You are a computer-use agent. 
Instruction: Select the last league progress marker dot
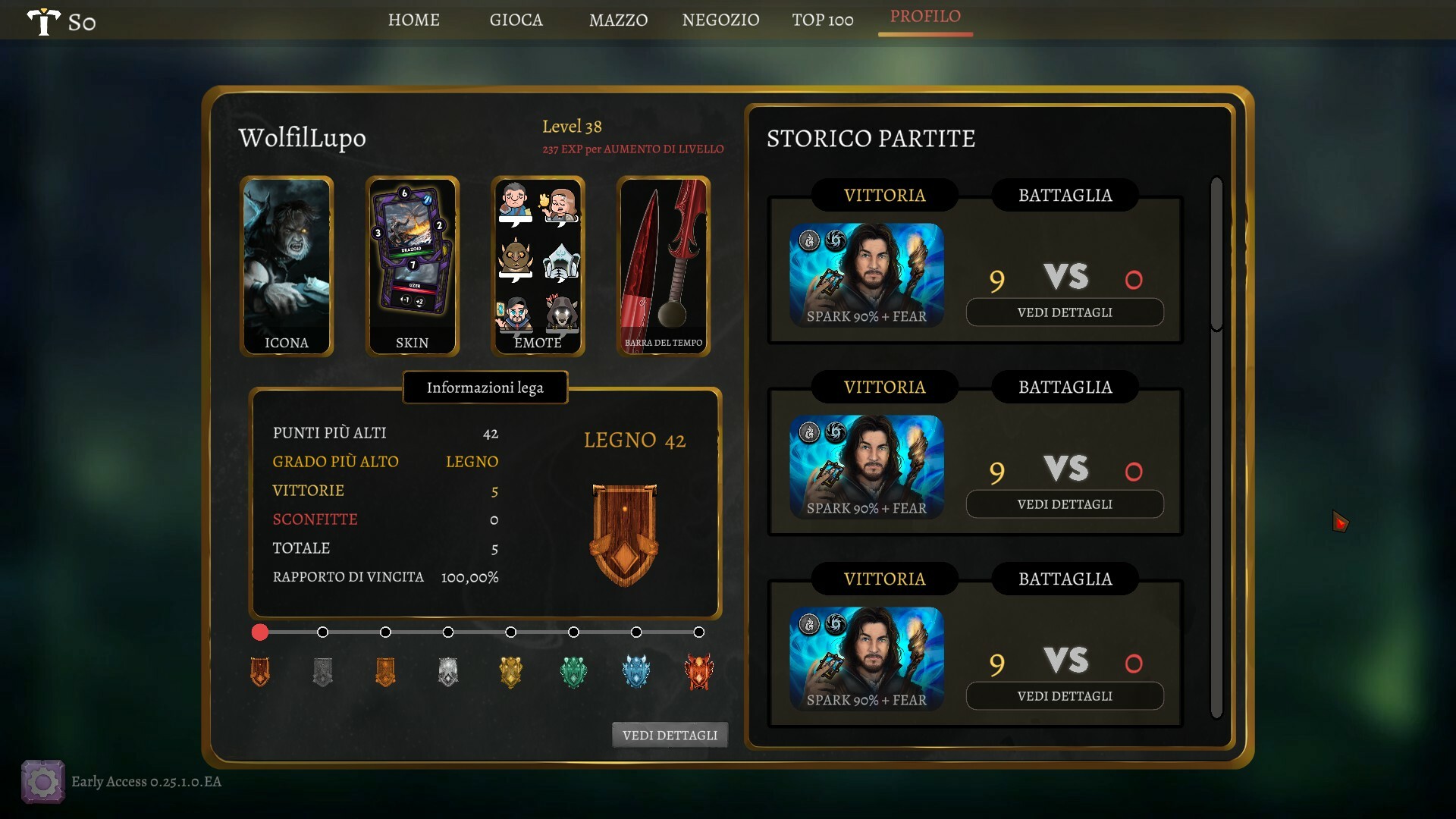click(x=698, y=632)
